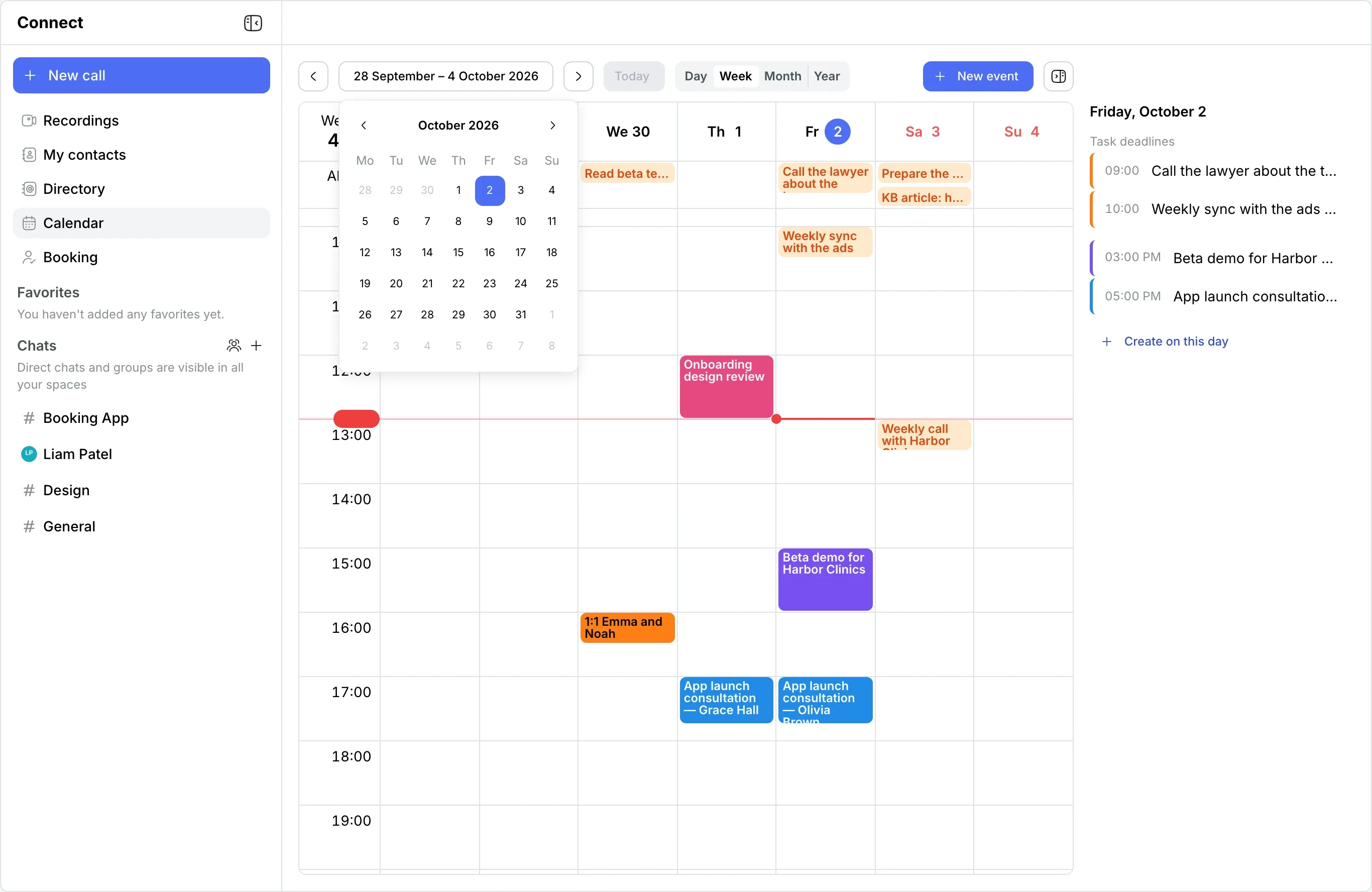Open the Design channel

coord(141,490)
